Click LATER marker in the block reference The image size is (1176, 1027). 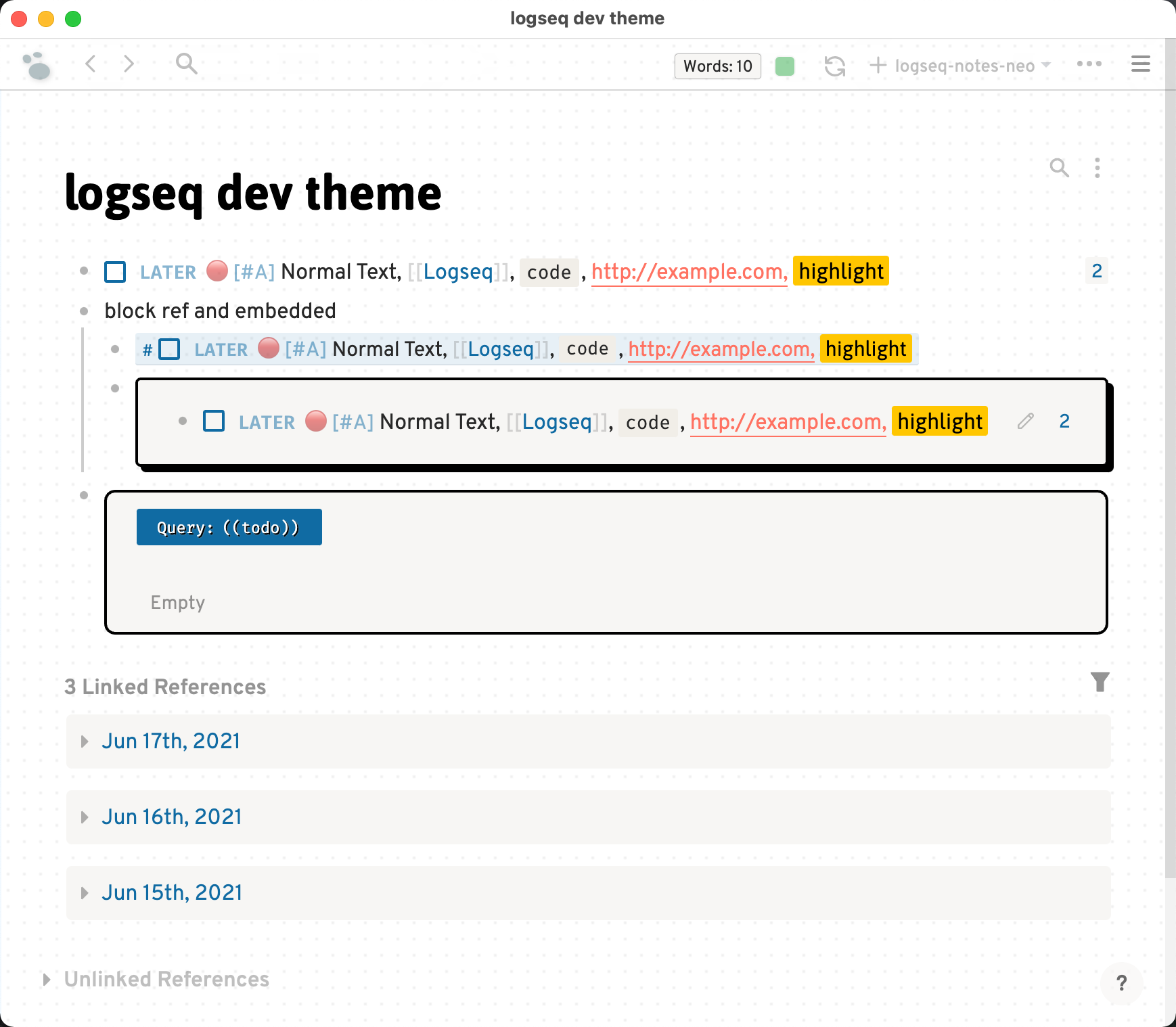click(221, 350)
